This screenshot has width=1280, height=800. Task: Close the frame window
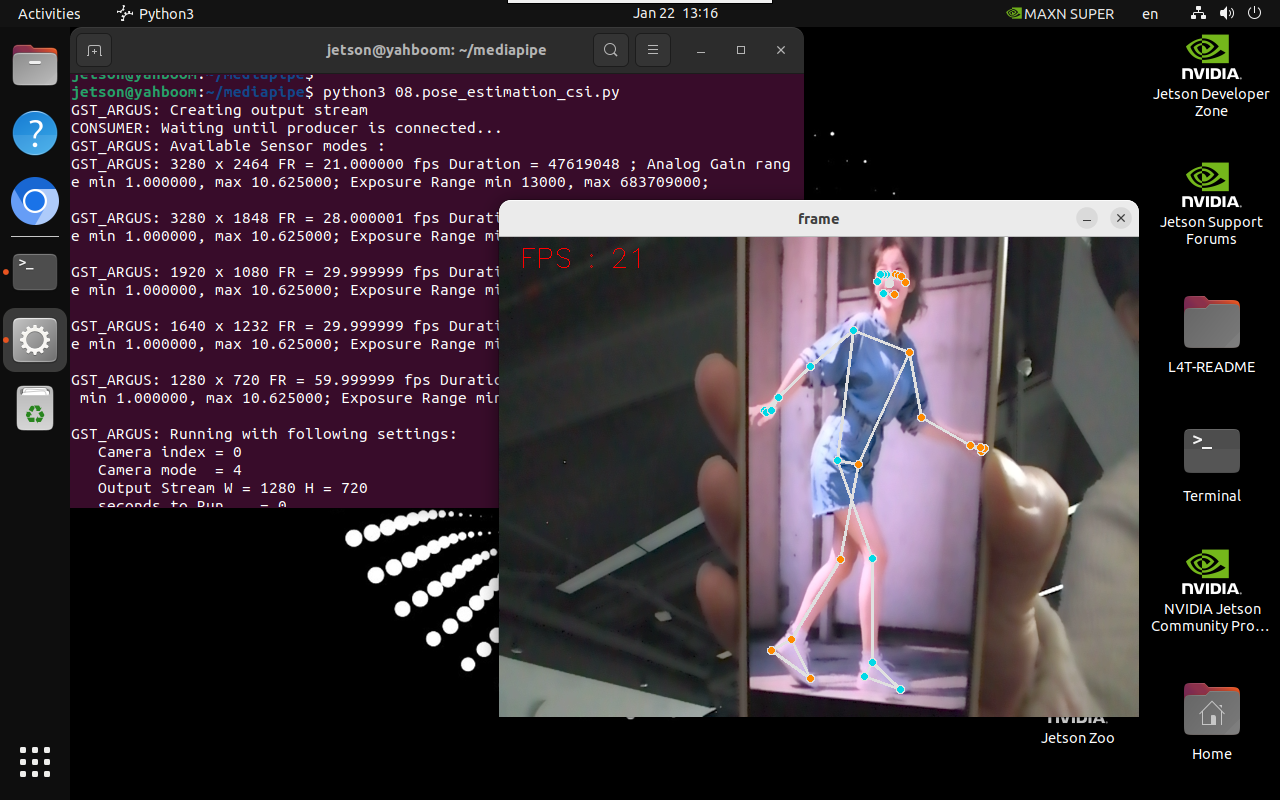tap(1121, 218)
